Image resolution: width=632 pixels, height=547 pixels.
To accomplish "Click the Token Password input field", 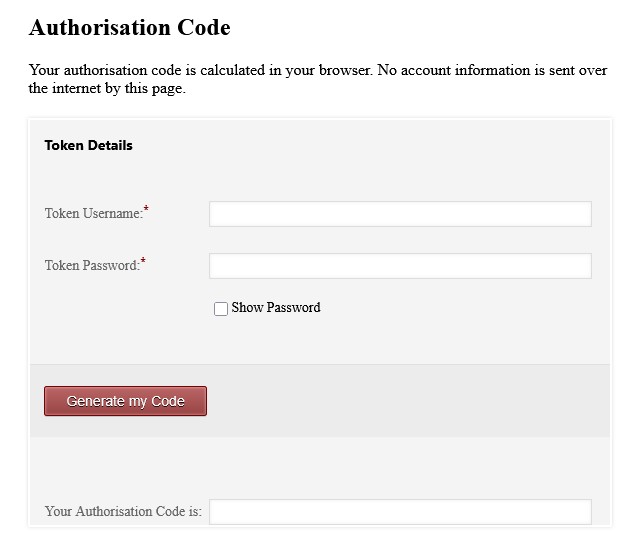I will pyautogui.click(x=400, y=266).
